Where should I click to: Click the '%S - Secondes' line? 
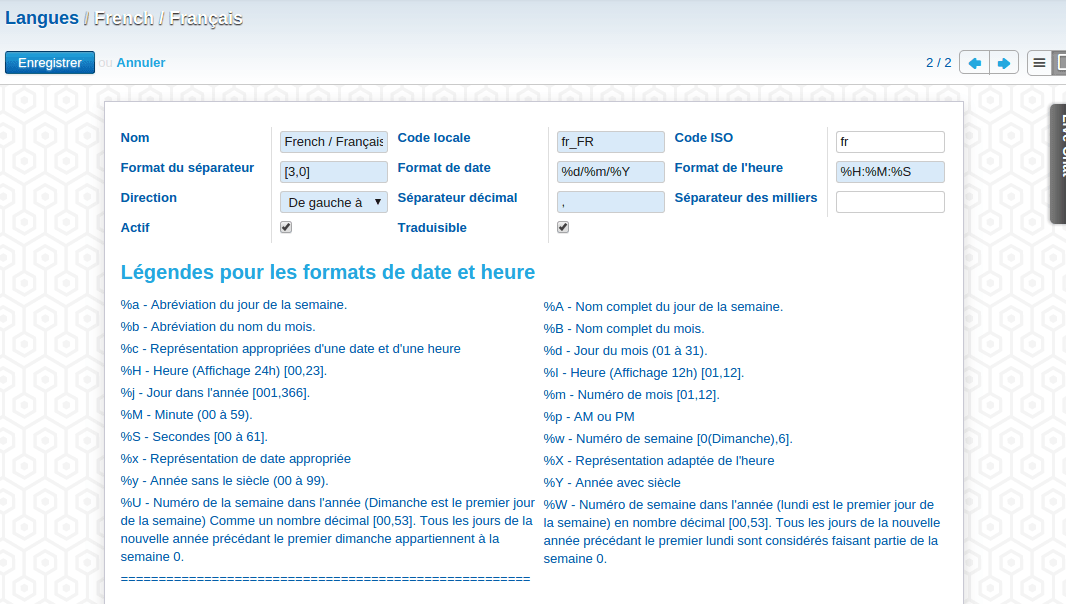pyautogui.click(x=194, y=437)
